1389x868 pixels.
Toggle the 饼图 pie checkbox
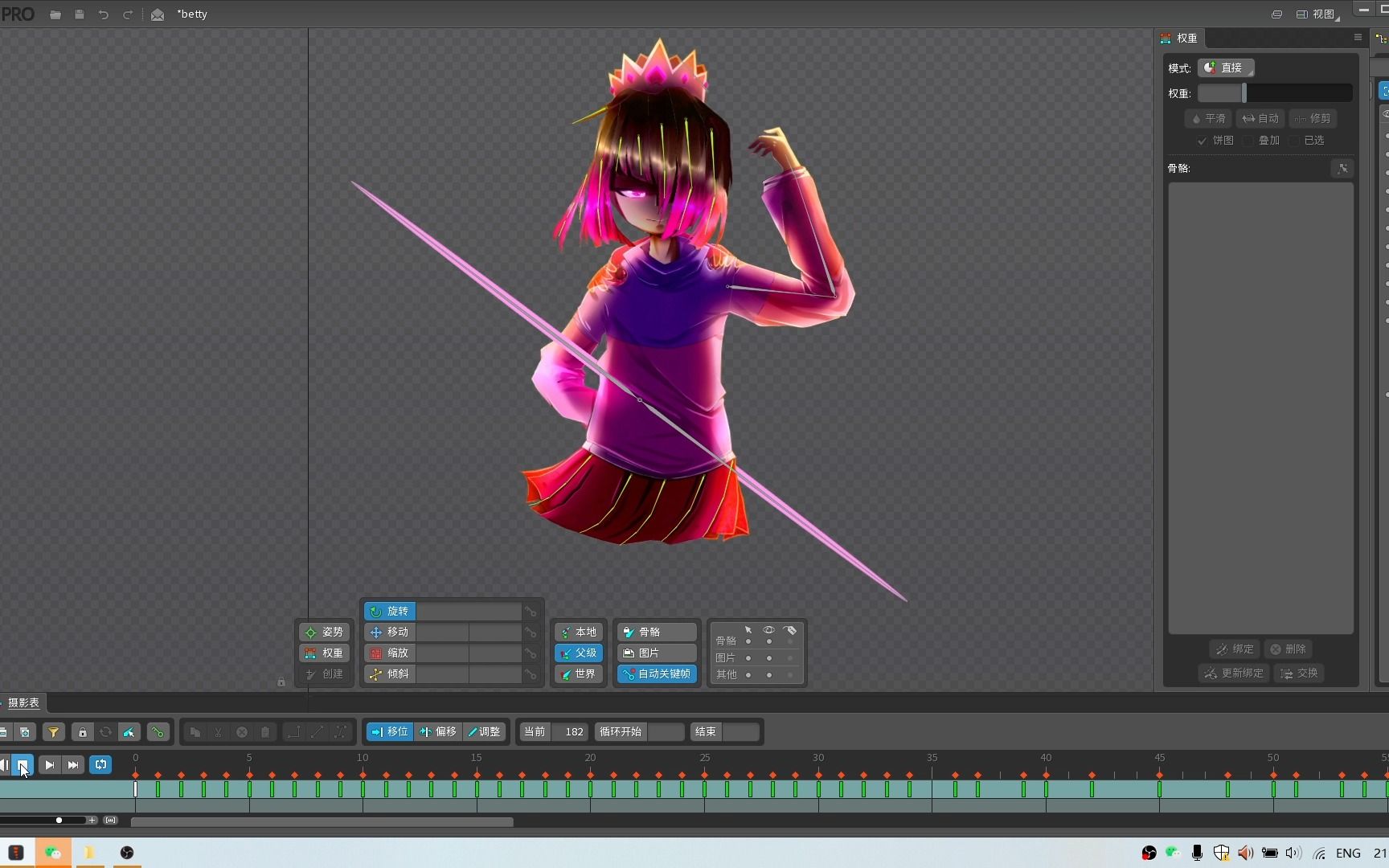[x=1203, y=141]
